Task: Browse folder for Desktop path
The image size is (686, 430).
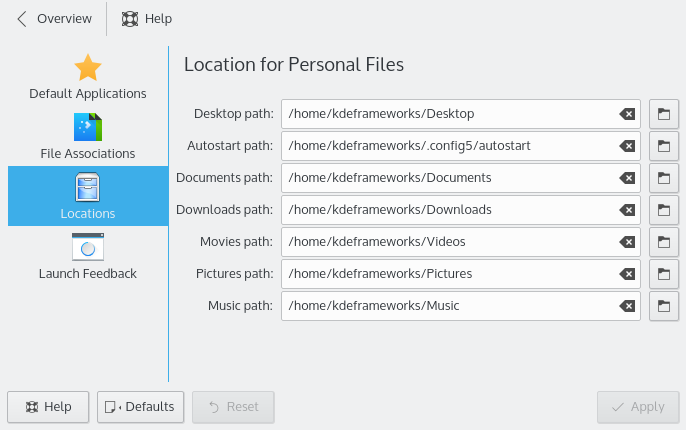Action: coord(664,114)
